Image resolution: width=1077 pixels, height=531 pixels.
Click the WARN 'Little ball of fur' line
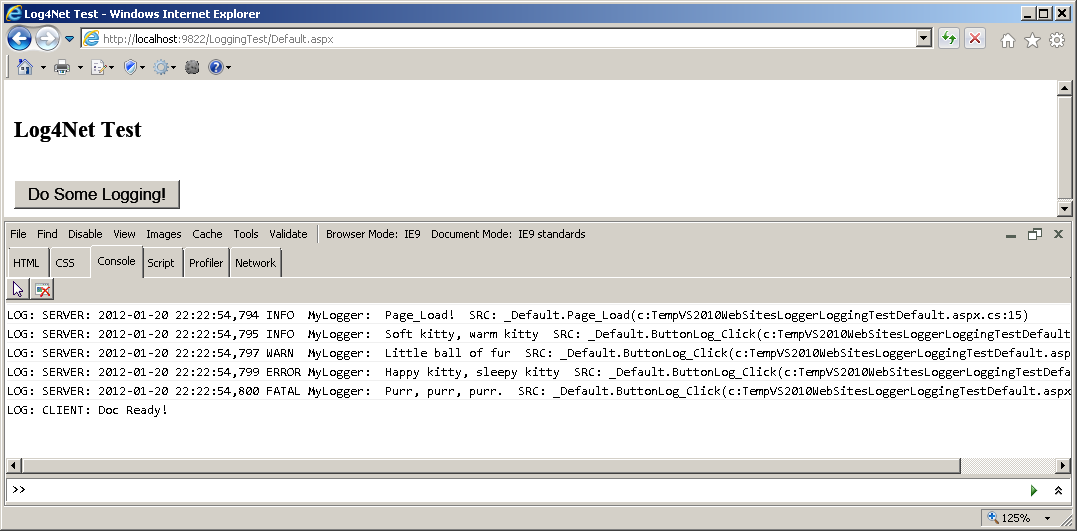[x=538, y=353]
